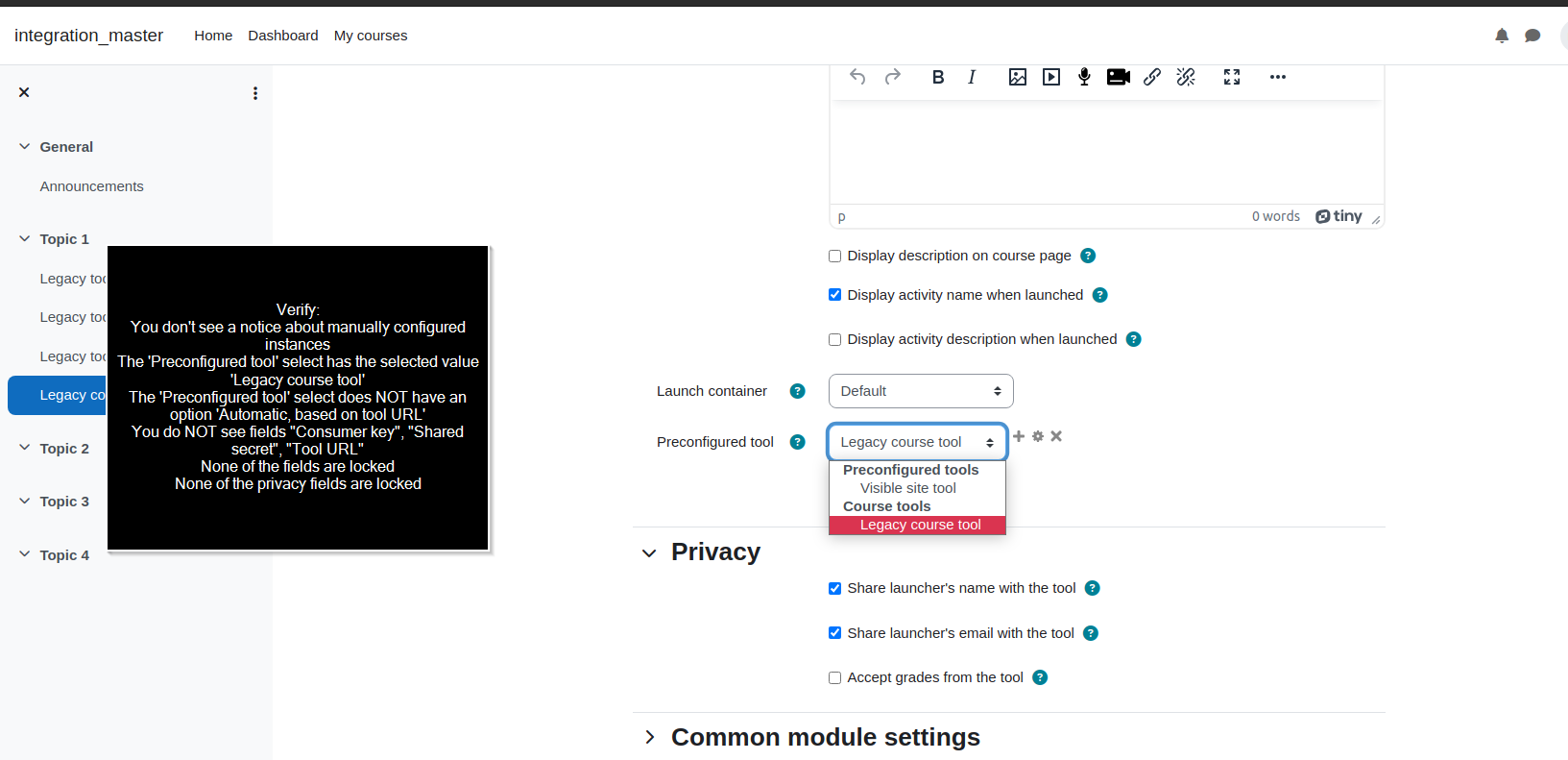Expand Topic 3 in course index
This screenshot has height=760, width=1568.
pos(25,502)
